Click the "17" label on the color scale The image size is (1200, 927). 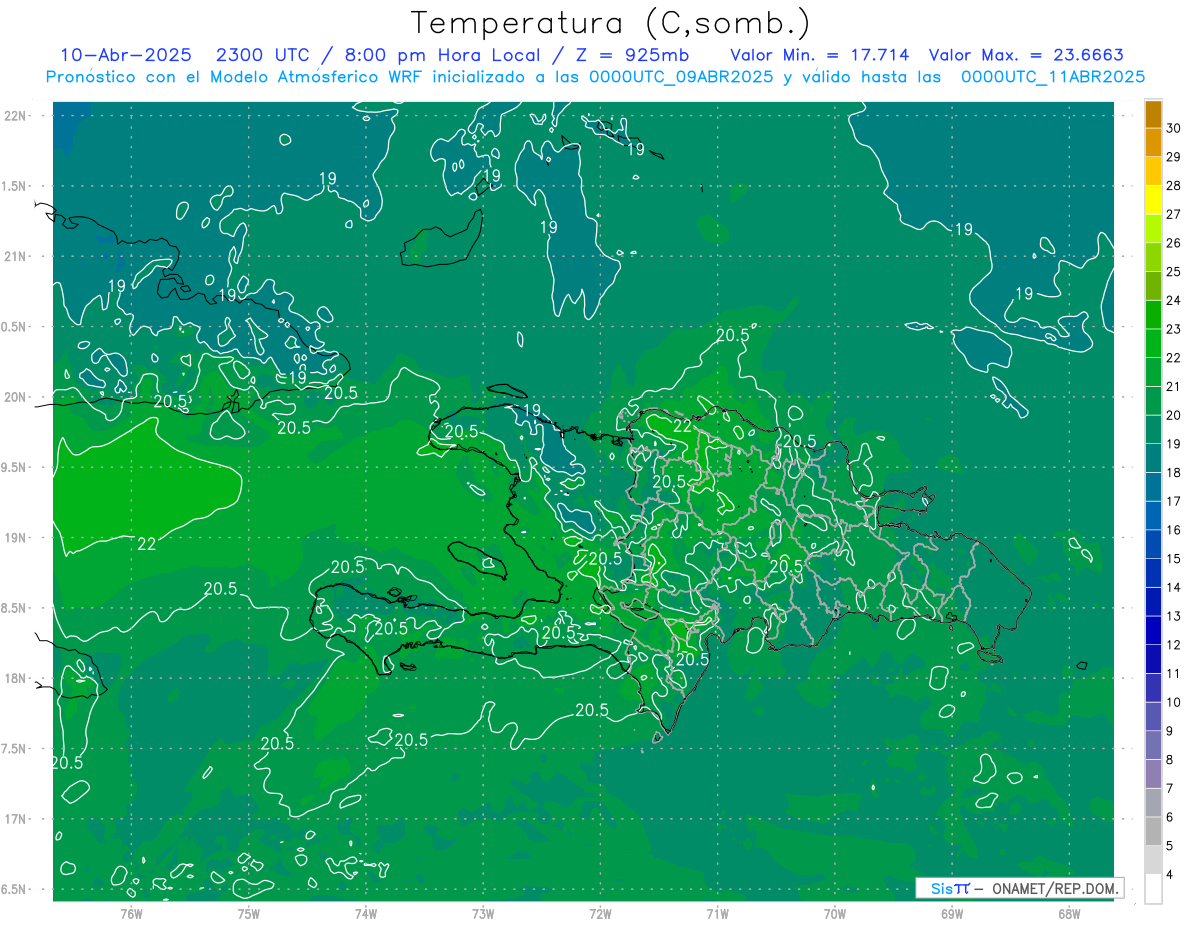click(1174, 501)
